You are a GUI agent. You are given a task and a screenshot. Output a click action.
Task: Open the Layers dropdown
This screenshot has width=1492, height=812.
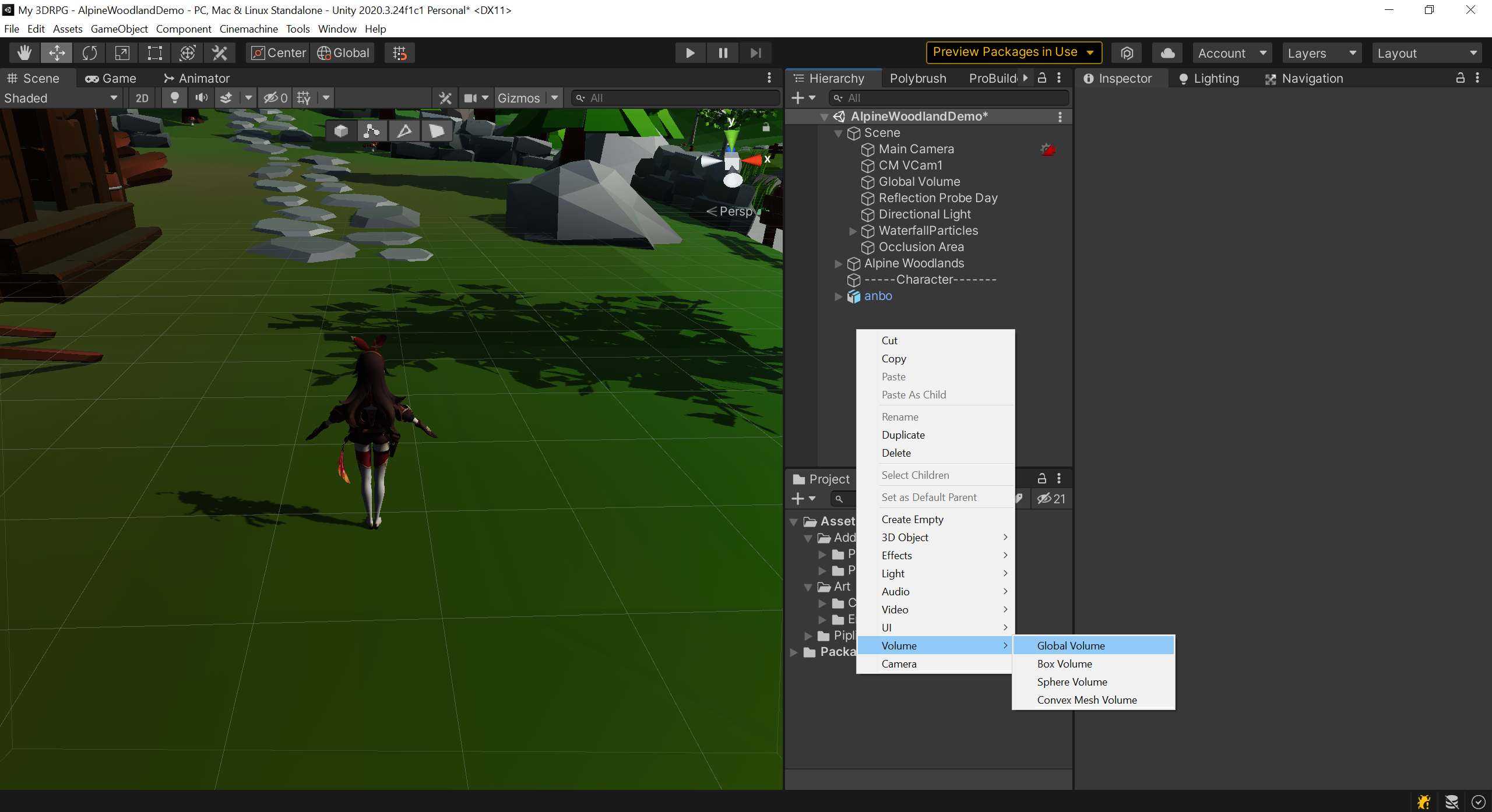coord(1322,53)
